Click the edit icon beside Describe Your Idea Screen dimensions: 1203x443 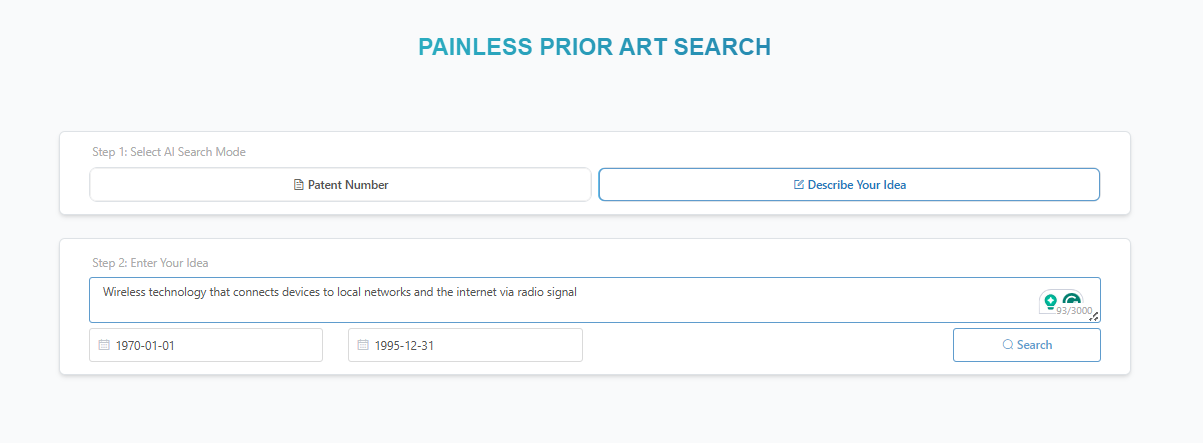click(x=798, y=185)
